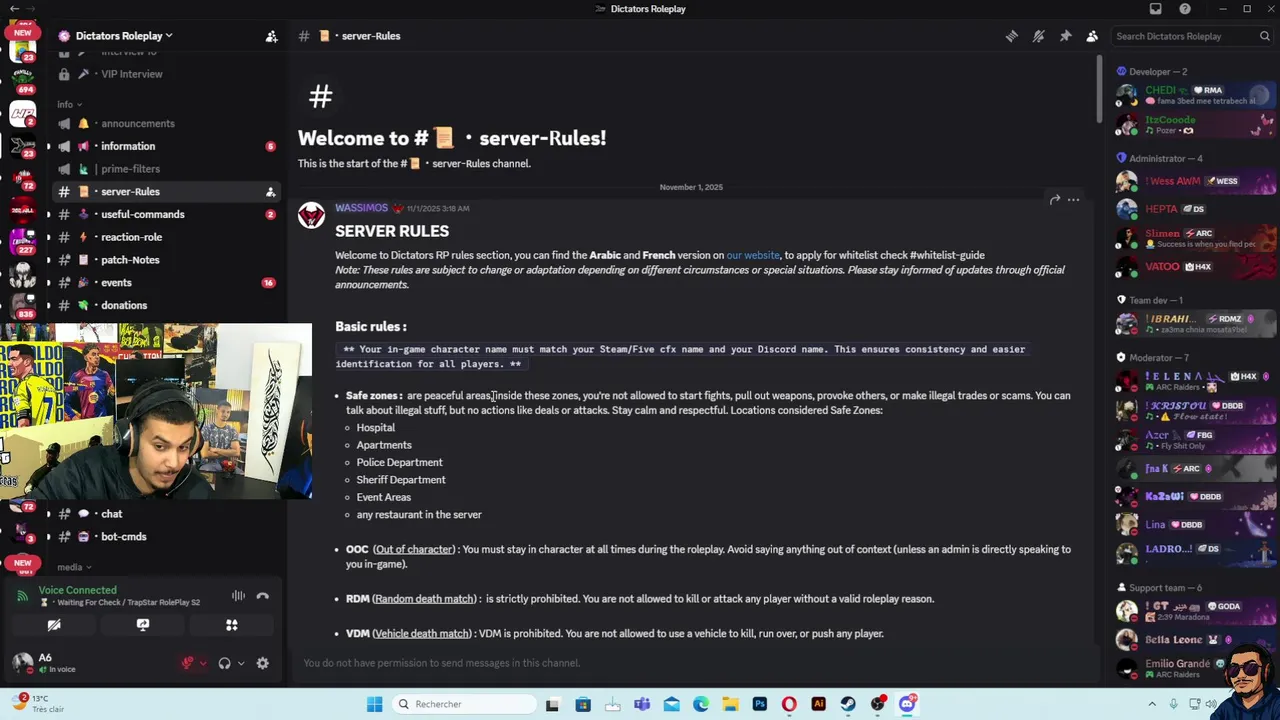Open Steam from the taskbar
1280x720 pixels.
tap(848, 704)
